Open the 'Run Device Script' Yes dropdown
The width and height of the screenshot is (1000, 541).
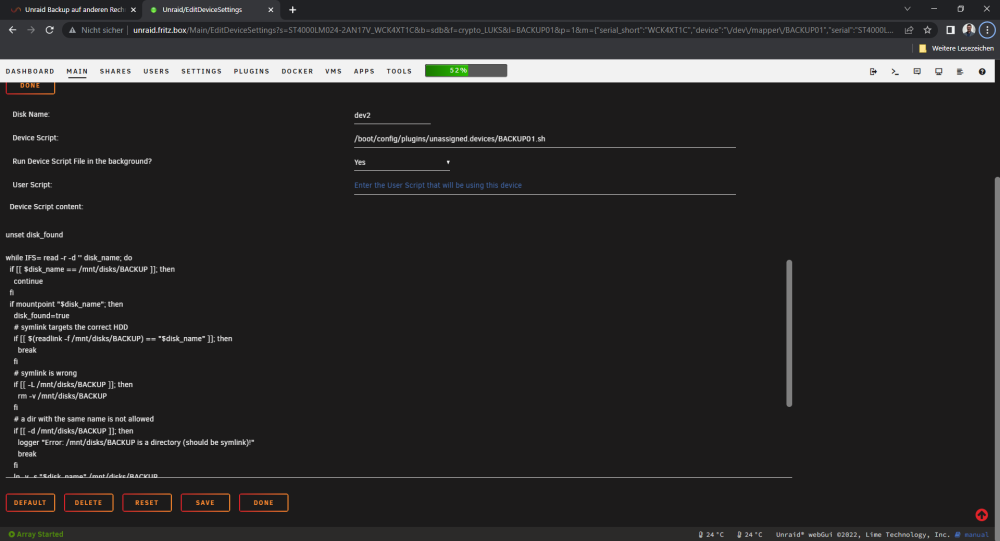[x=402, y=163]
